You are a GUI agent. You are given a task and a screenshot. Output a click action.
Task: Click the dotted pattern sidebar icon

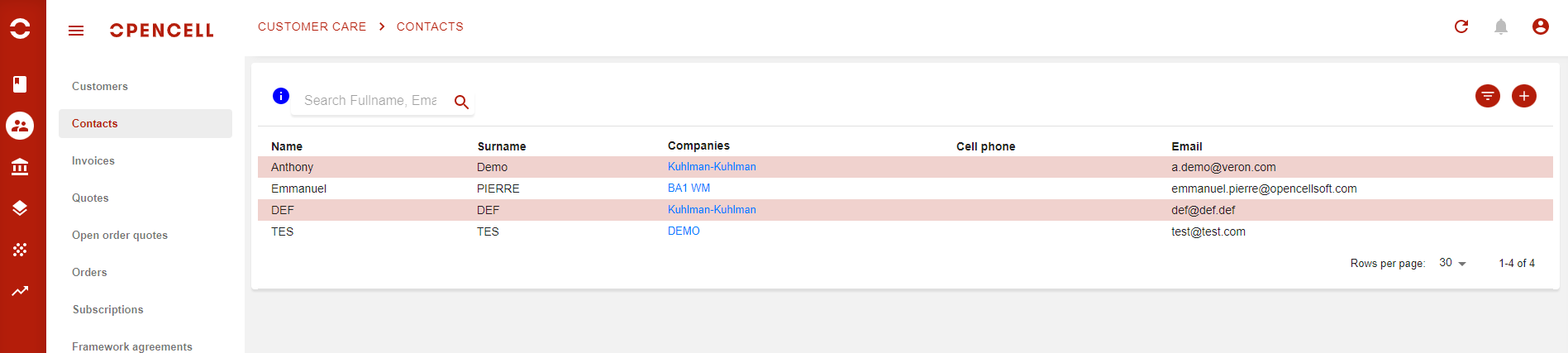pos(20,250)
